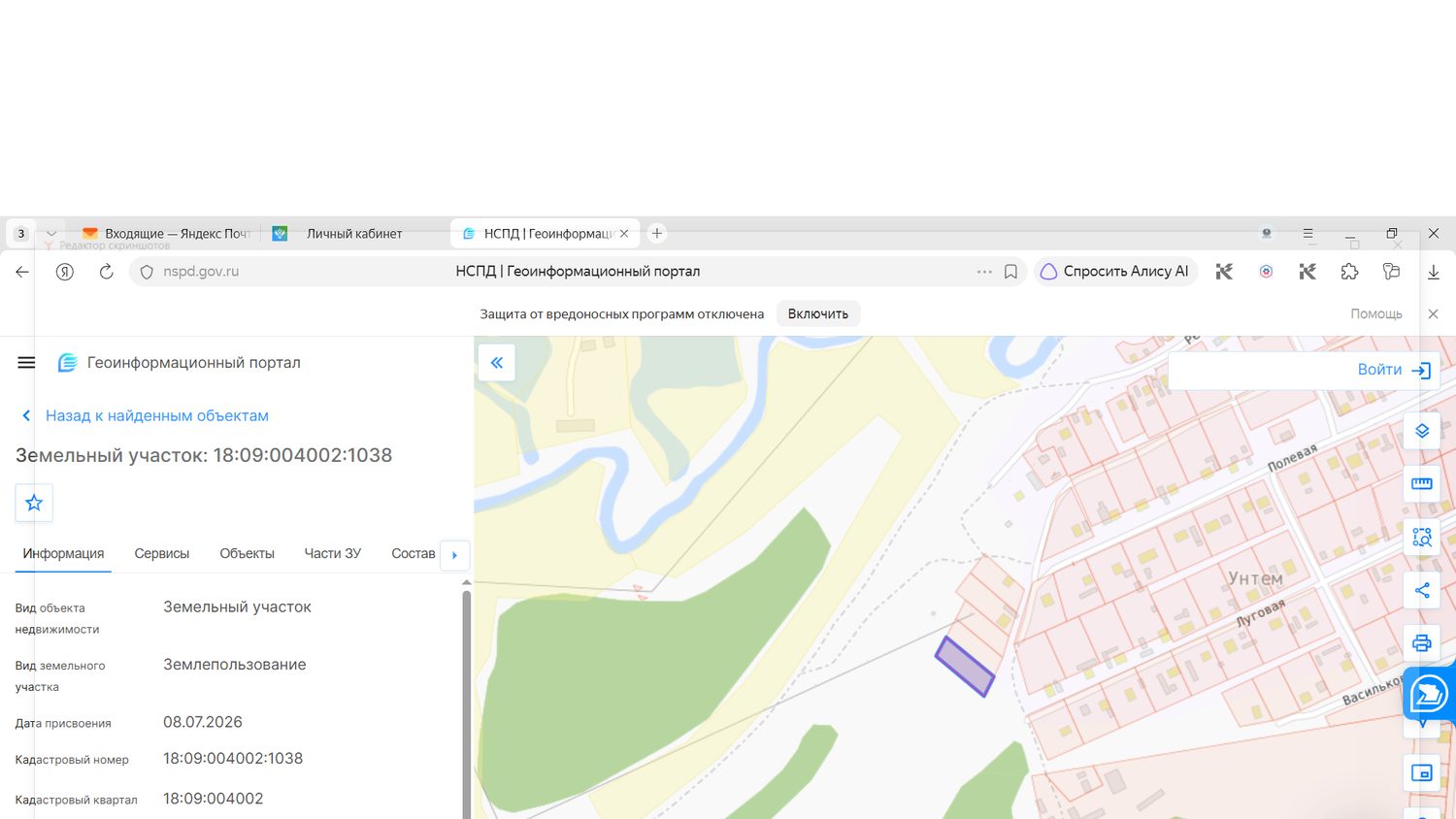
Task: Open the chat assistant bubble
Action: tap(1429, 693)
